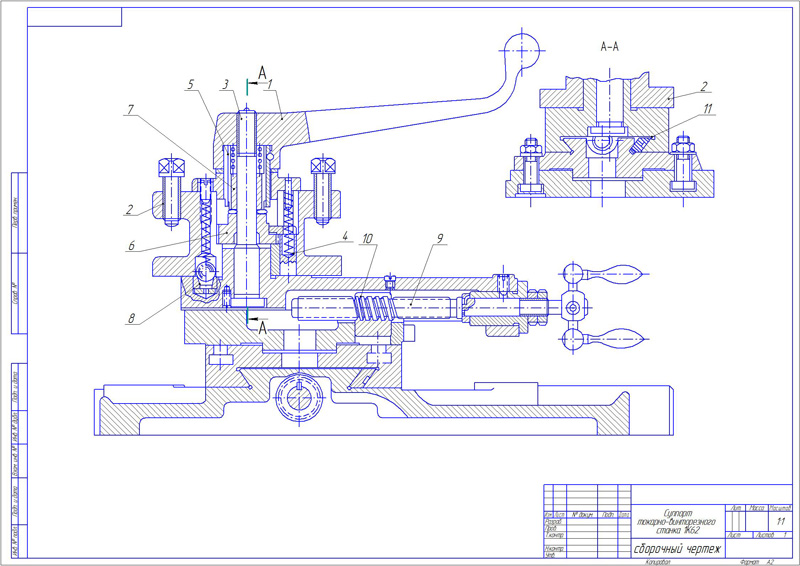Click the 'А-А' section view title
The width and height of the screenshot is (800, 566).
tap(610, 47)
